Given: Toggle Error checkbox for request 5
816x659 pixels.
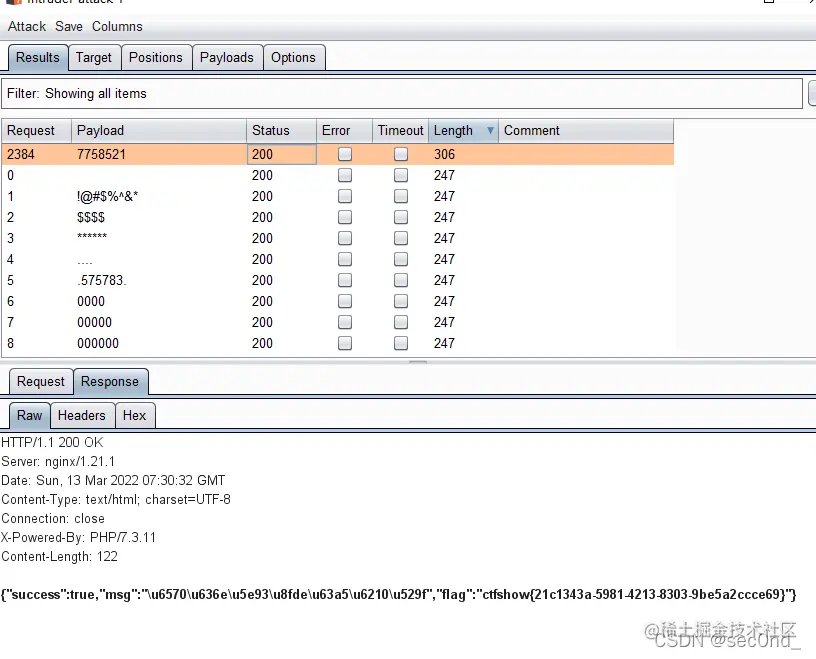Looking at the screenshot, I should pos(345,281).
